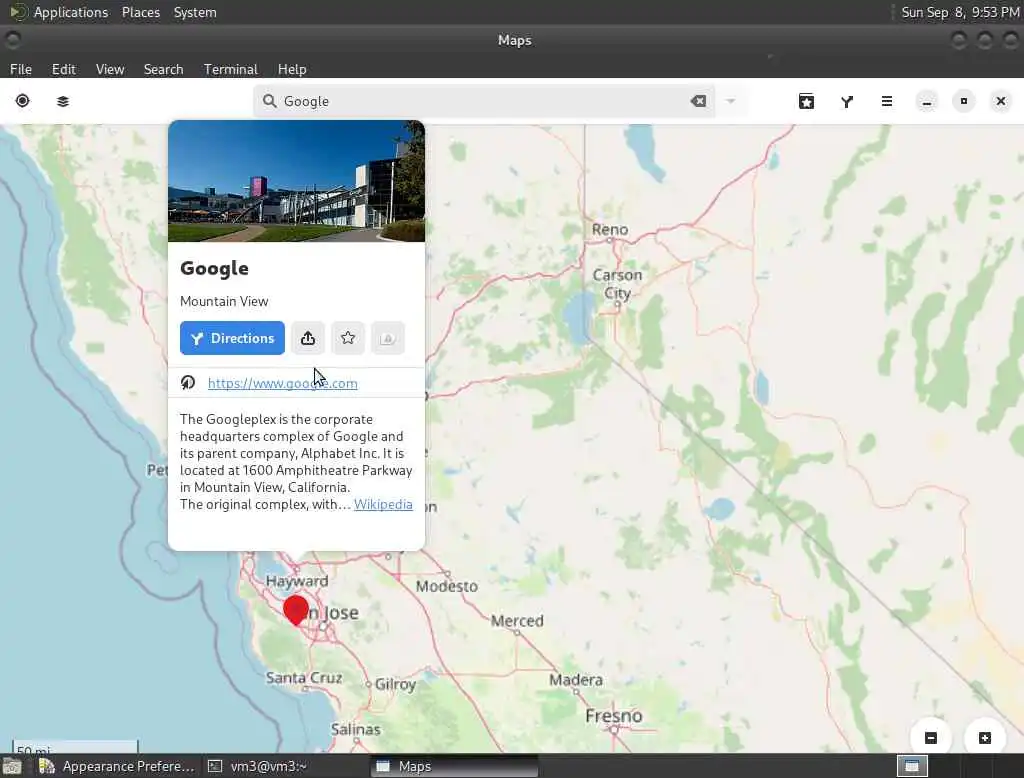Open the Help menu

coord(292,69)
